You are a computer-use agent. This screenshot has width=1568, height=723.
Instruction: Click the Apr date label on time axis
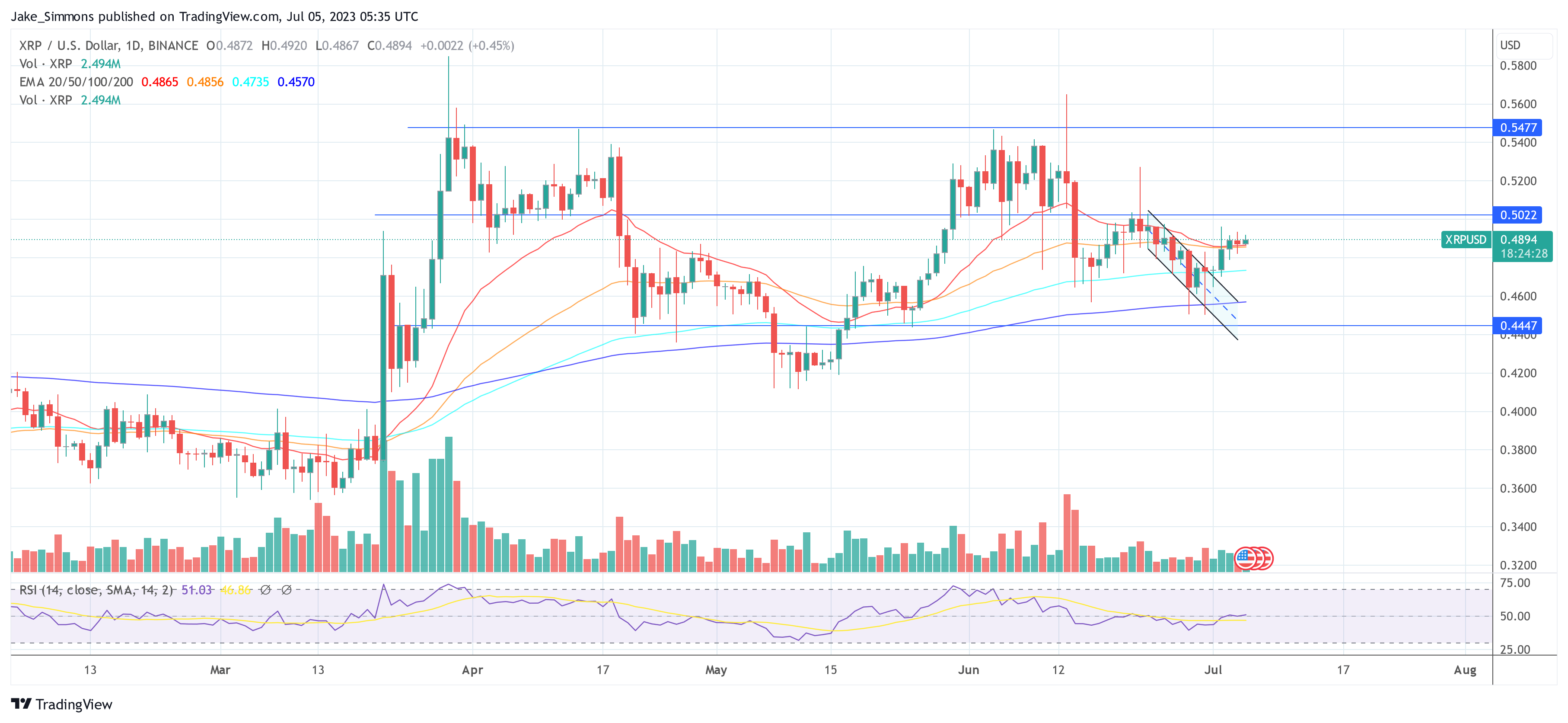[x=472, y=670]
